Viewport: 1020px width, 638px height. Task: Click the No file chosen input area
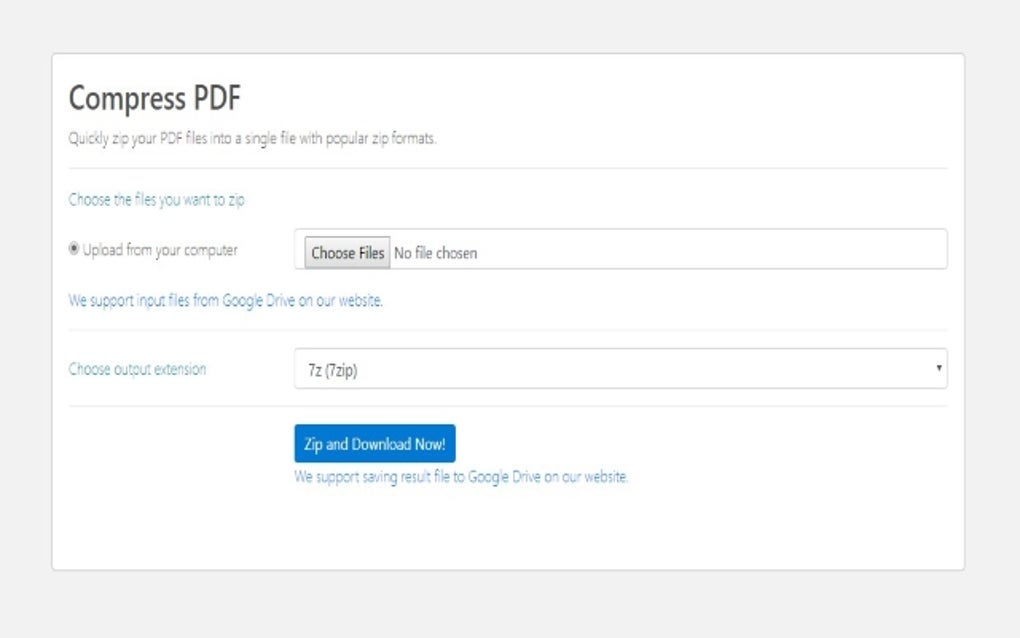[600, 252]
